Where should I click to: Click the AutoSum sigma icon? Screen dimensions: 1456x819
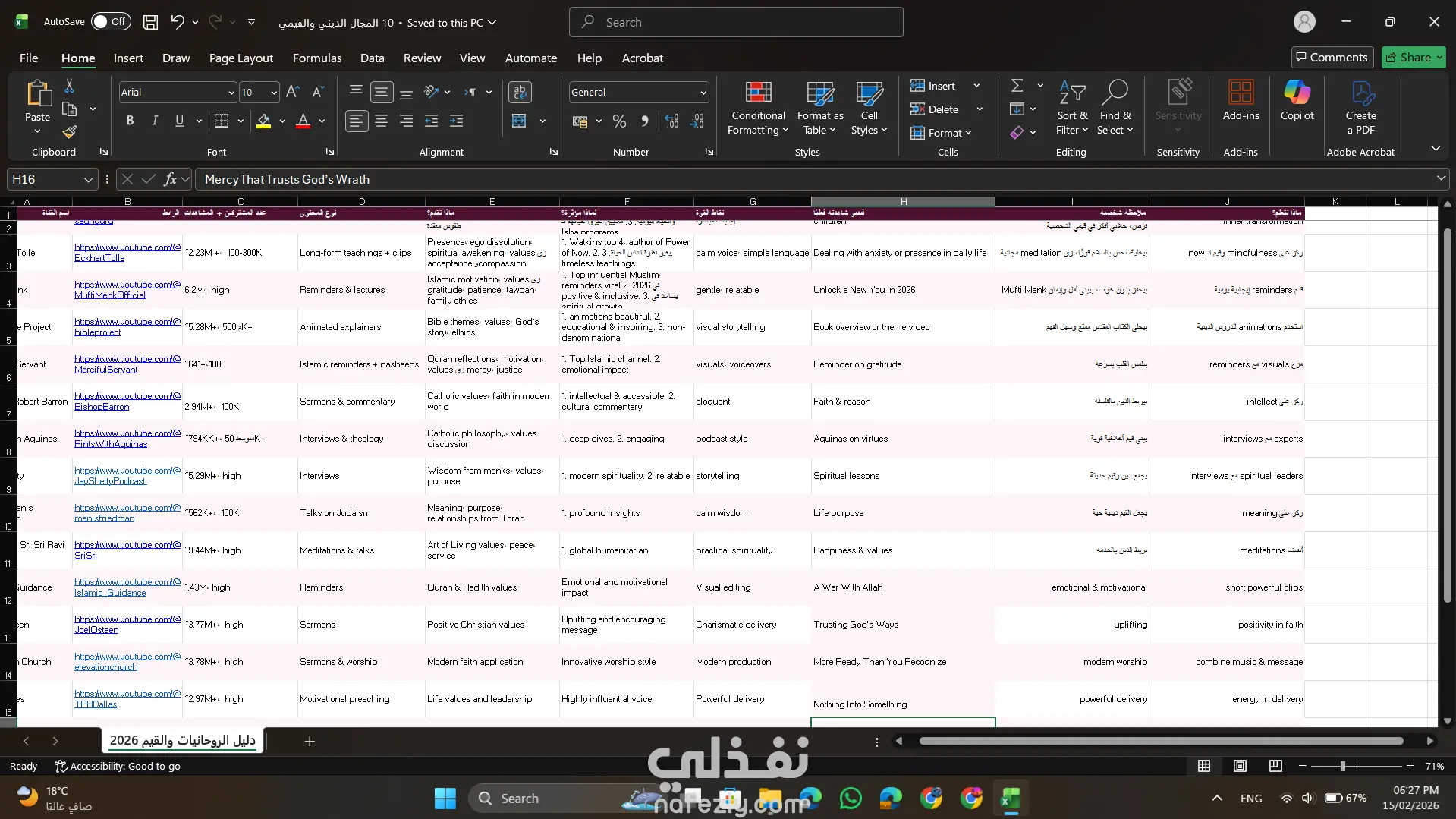tap(1017, 86)
